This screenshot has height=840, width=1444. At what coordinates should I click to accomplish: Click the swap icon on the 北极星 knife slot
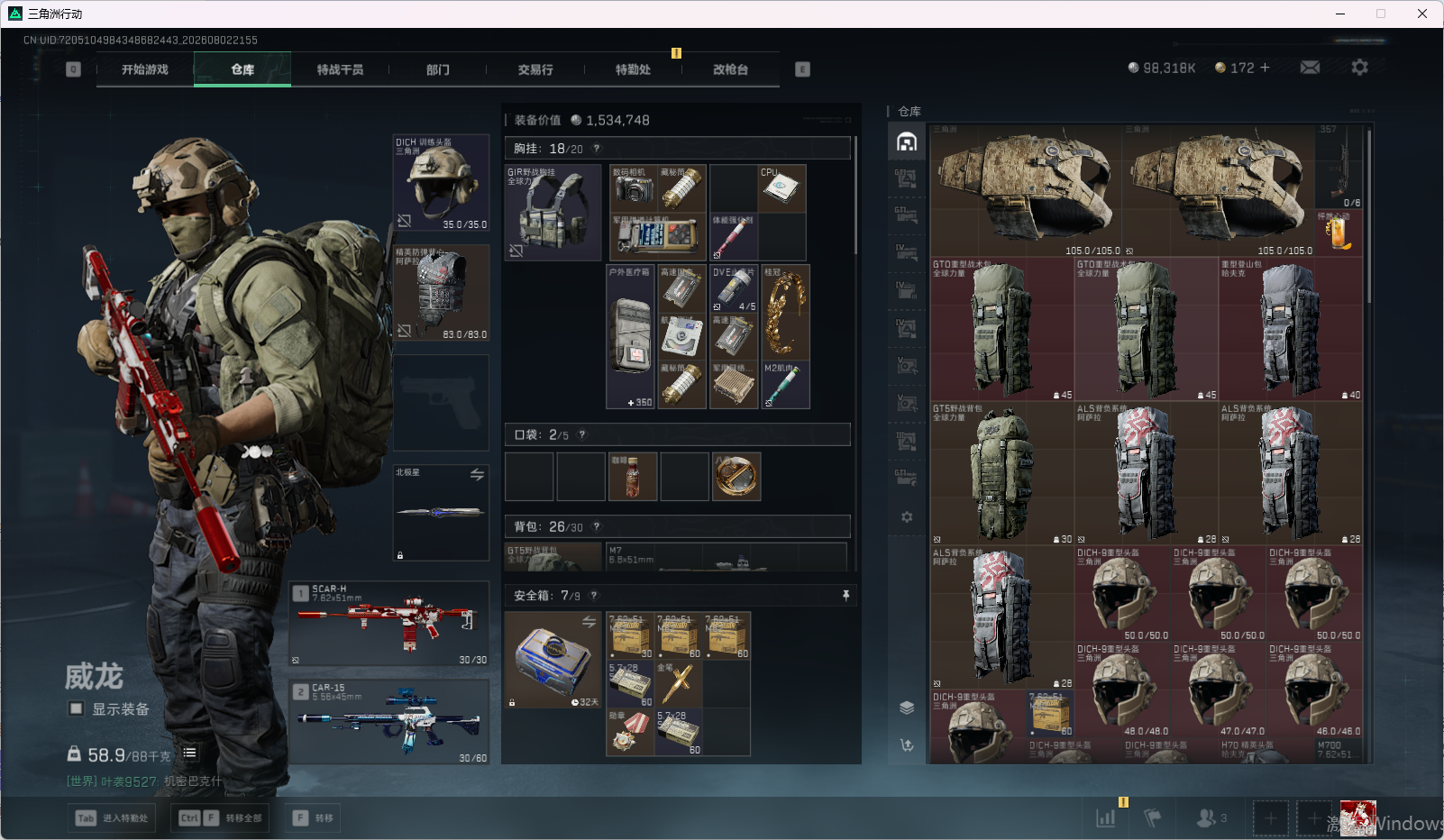coord(477,474)
